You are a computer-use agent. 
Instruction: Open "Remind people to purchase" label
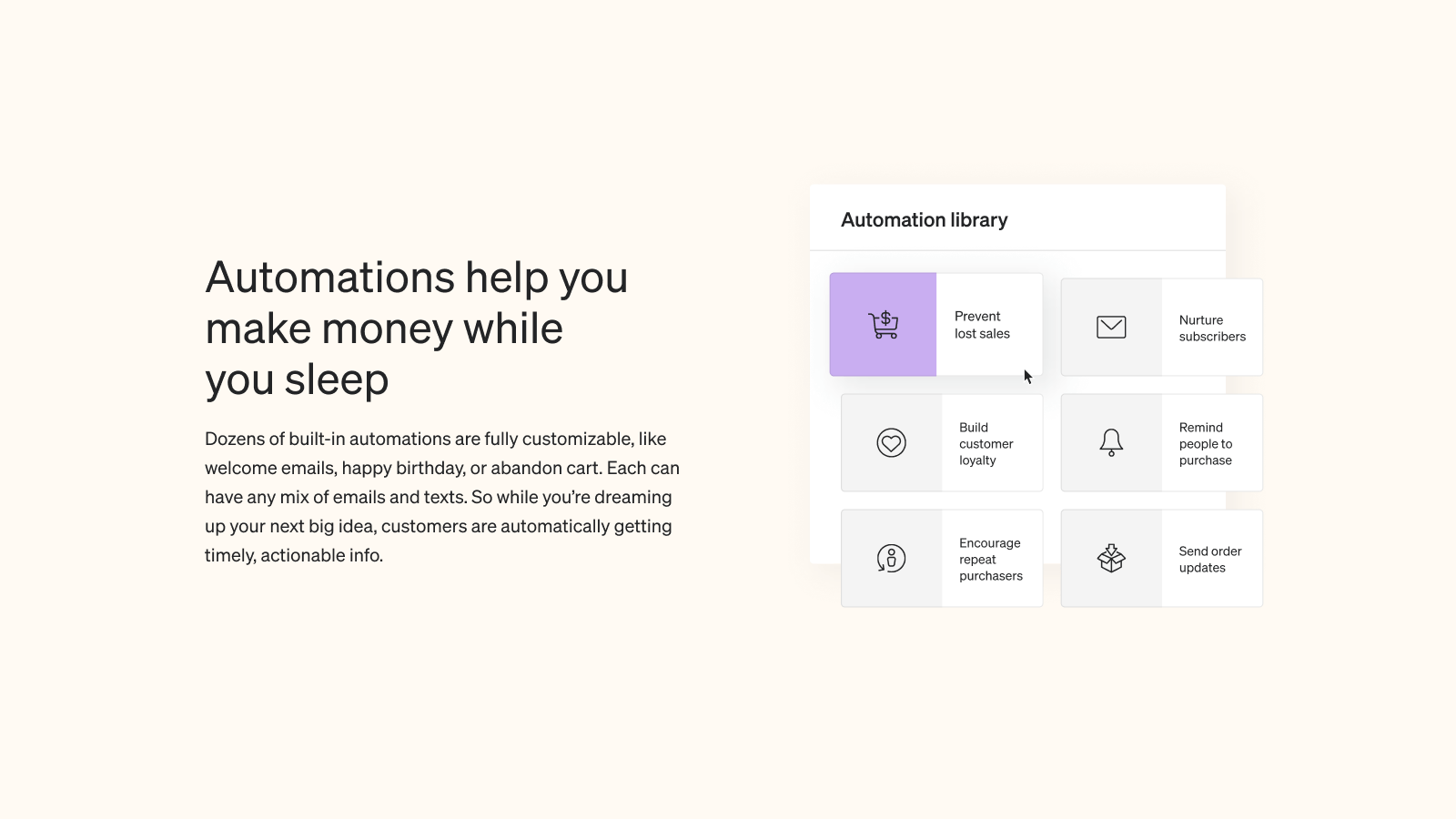[x=1205, y=444]
